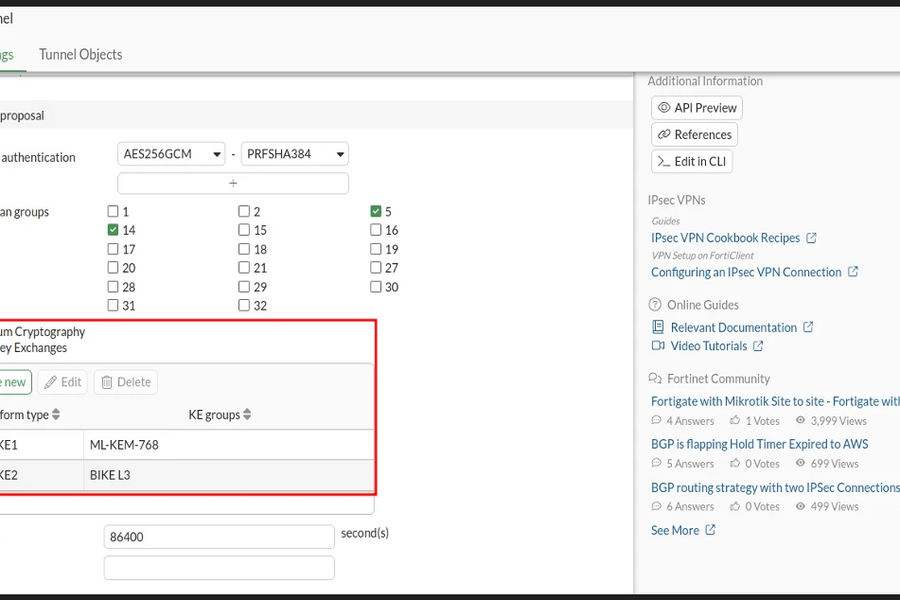
Task: Open the AES256GCM encryption dropdown
Action: (x=171, y=154)
